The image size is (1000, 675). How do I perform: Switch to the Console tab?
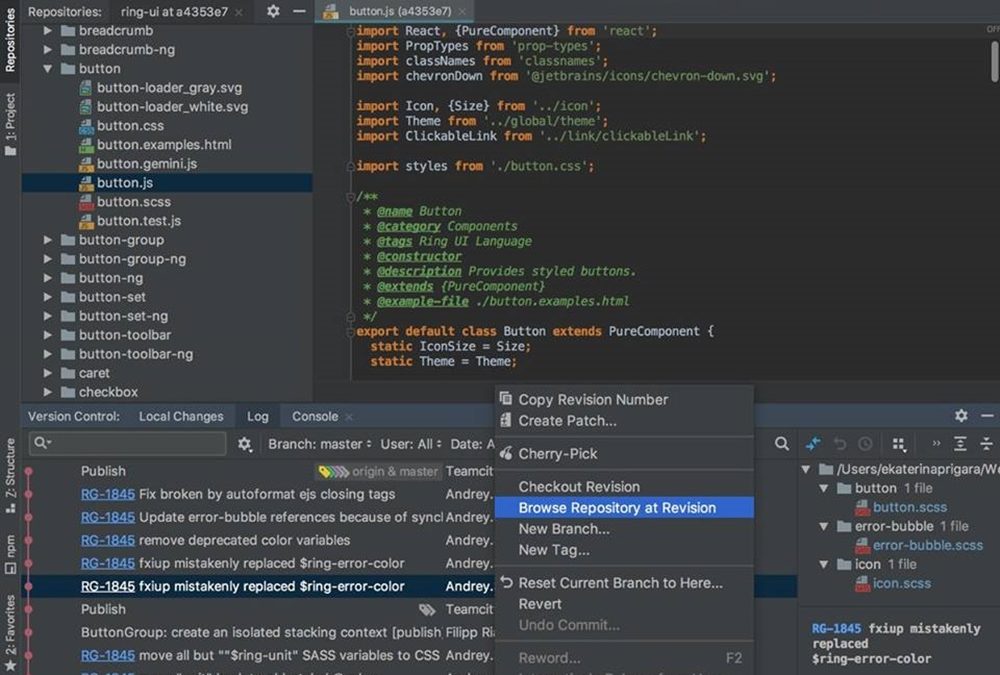click(315, 417)
